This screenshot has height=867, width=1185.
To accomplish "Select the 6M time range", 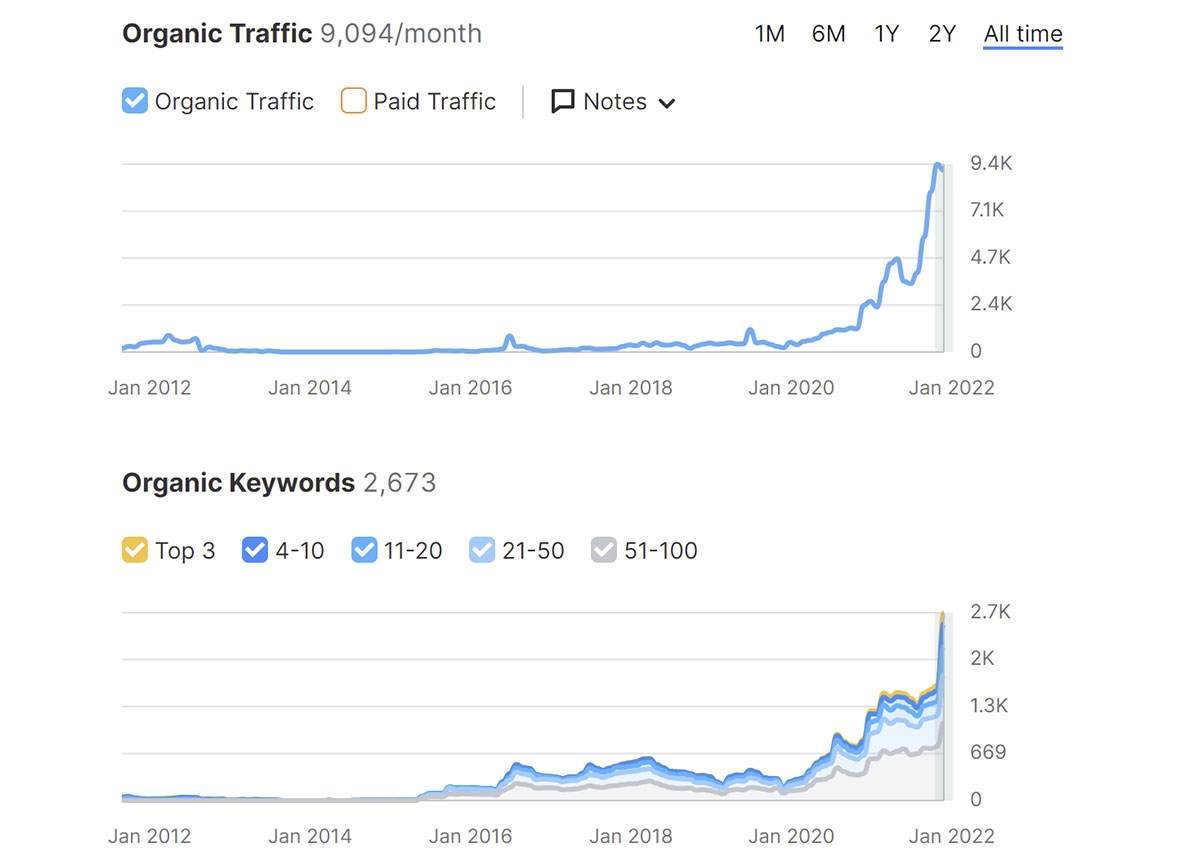I will 828,34.
